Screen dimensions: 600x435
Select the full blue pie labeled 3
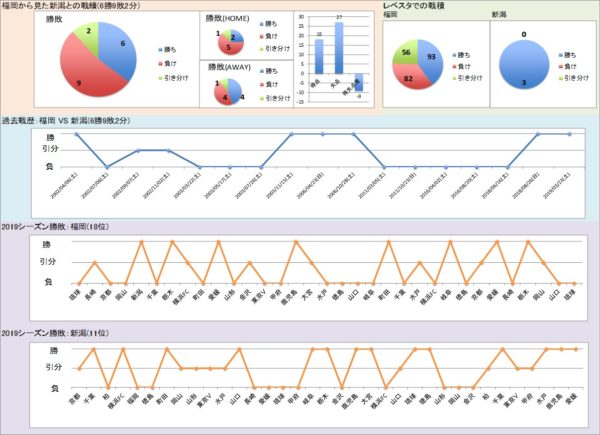[x=524, y=65]
